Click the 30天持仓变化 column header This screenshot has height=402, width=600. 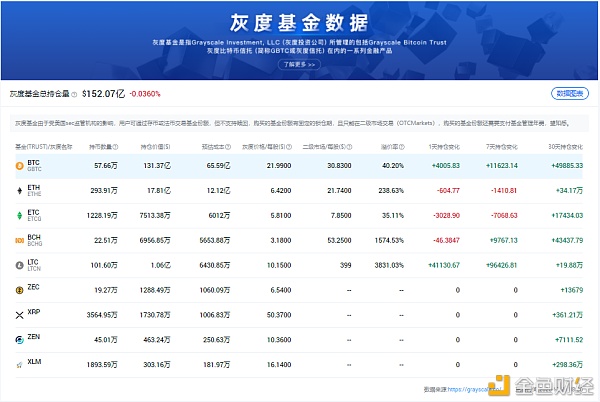(x=566, y=147)
